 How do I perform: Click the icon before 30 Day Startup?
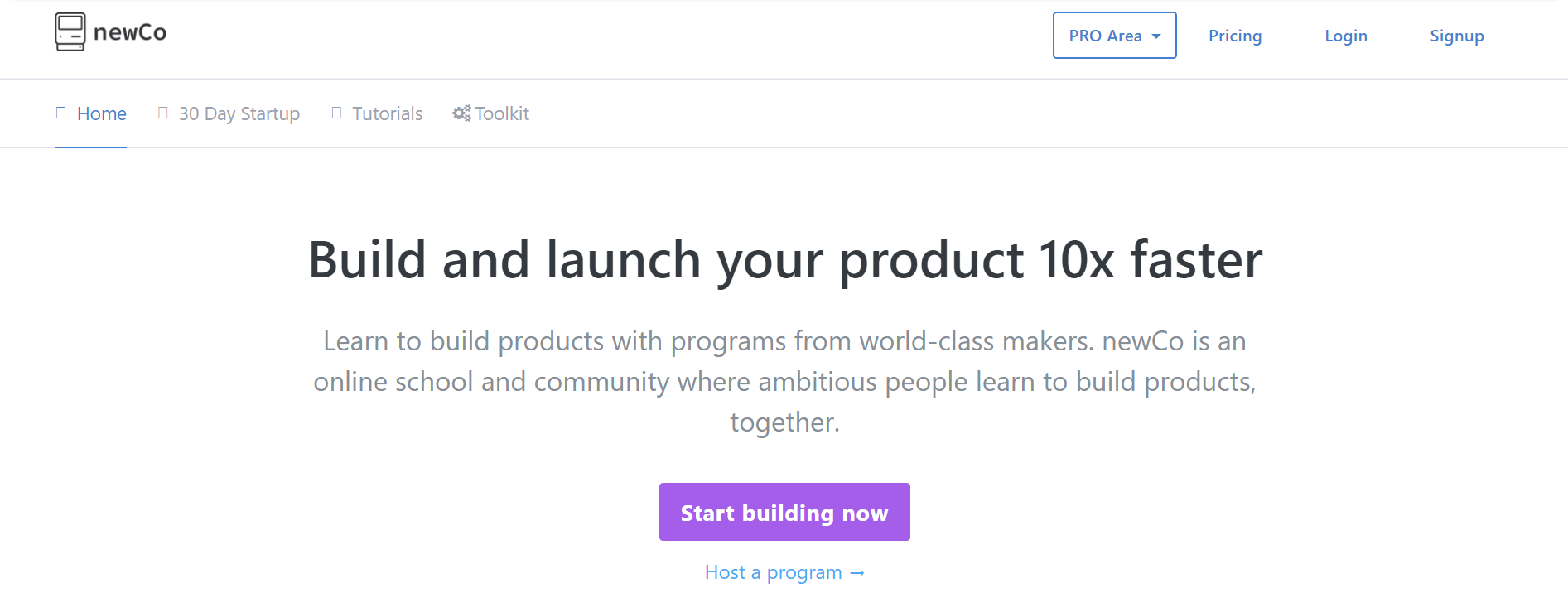(162, 113)
